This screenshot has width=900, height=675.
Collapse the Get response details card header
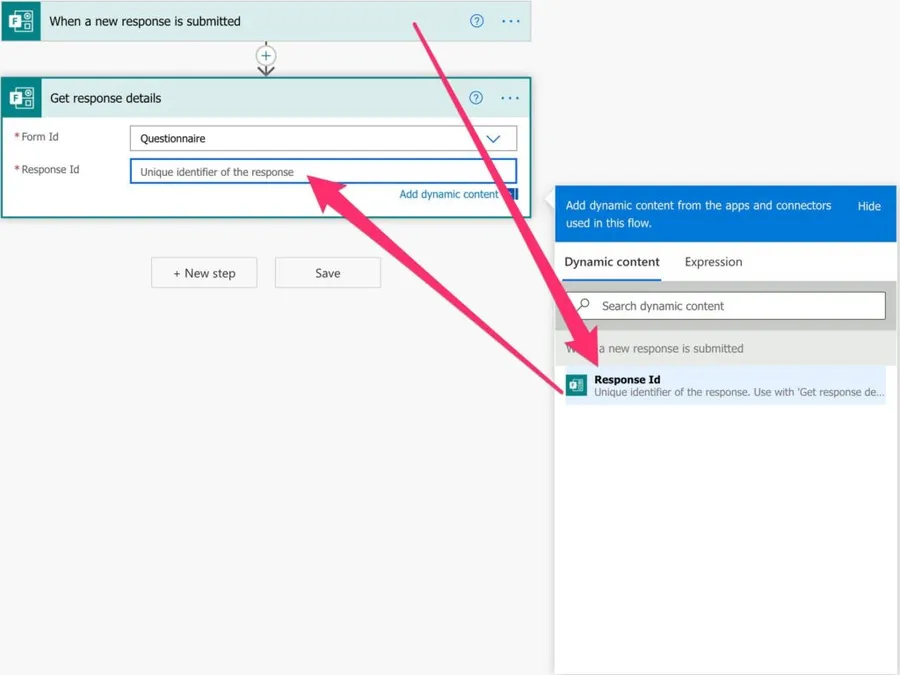pos(250,98)
